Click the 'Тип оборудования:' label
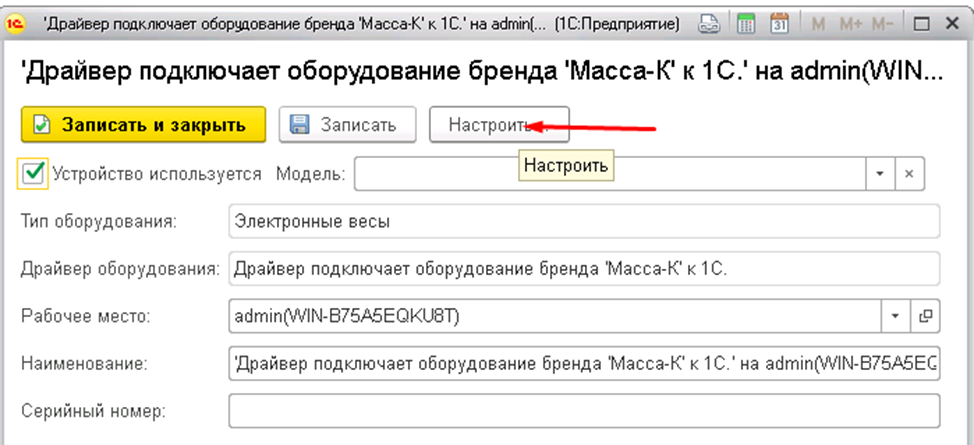This screenshot has height=445, width=974. (x=99, y=222)
